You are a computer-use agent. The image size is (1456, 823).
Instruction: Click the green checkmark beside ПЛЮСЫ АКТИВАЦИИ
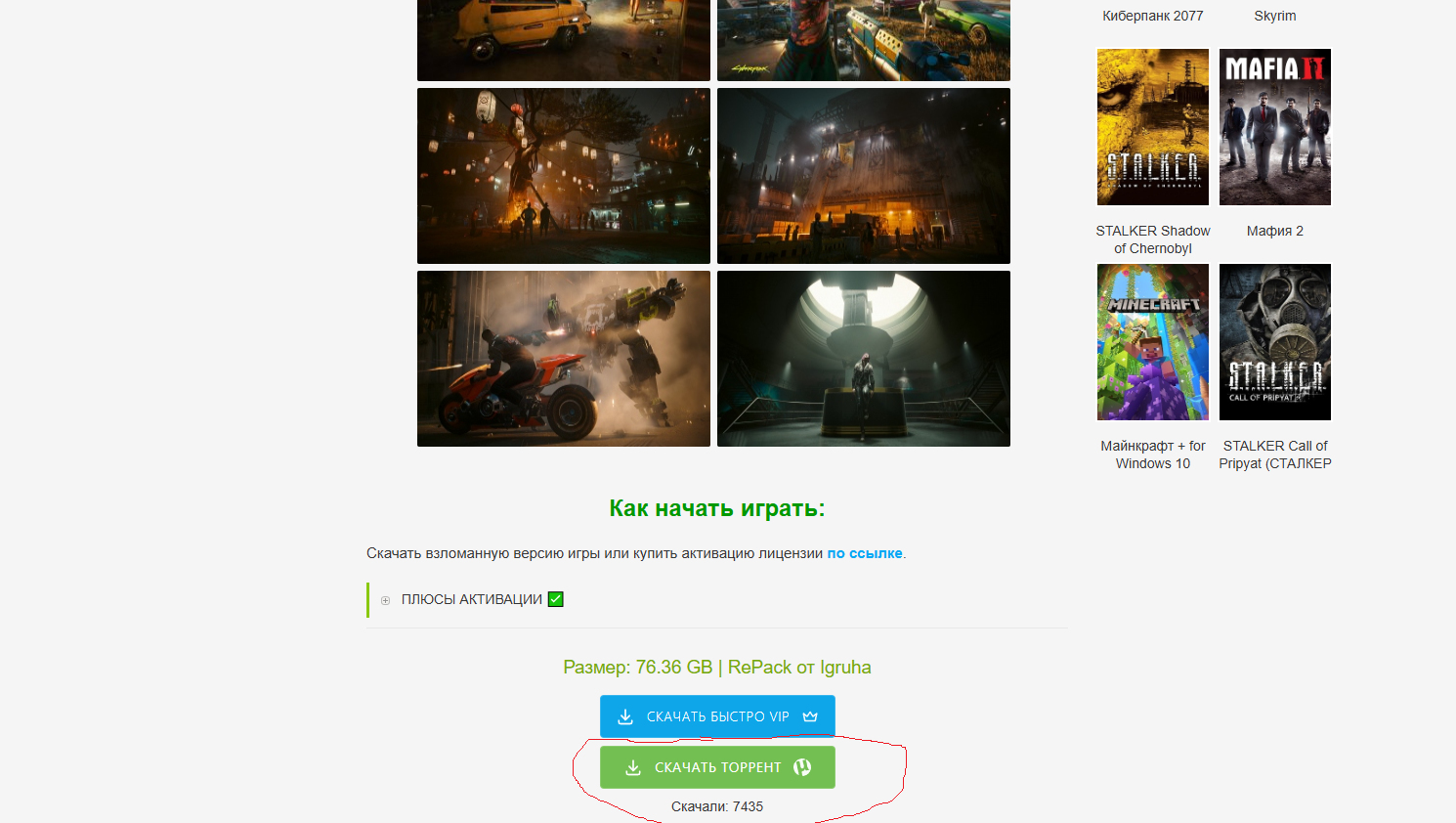coord(556,599)
